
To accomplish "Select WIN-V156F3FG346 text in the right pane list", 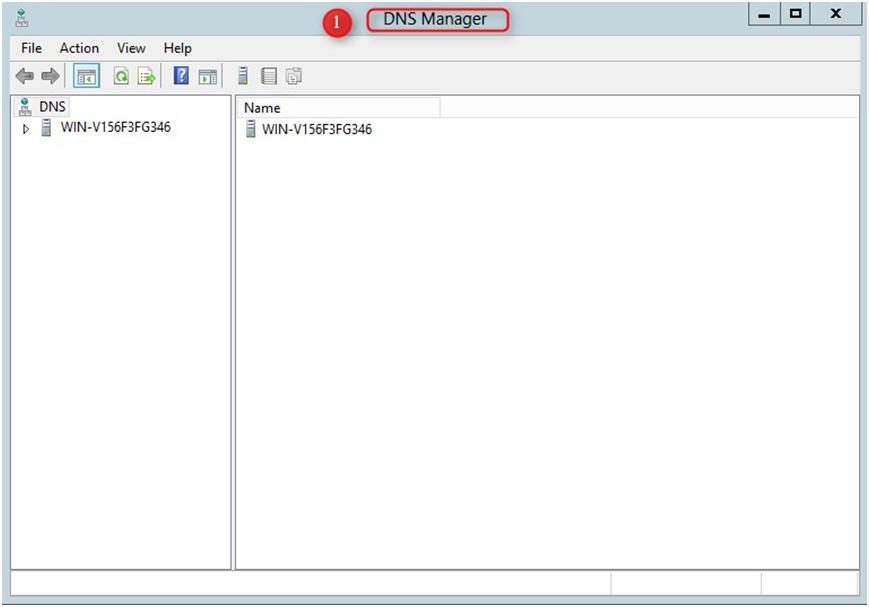I will pyautogui.click(x=316, y=129).
